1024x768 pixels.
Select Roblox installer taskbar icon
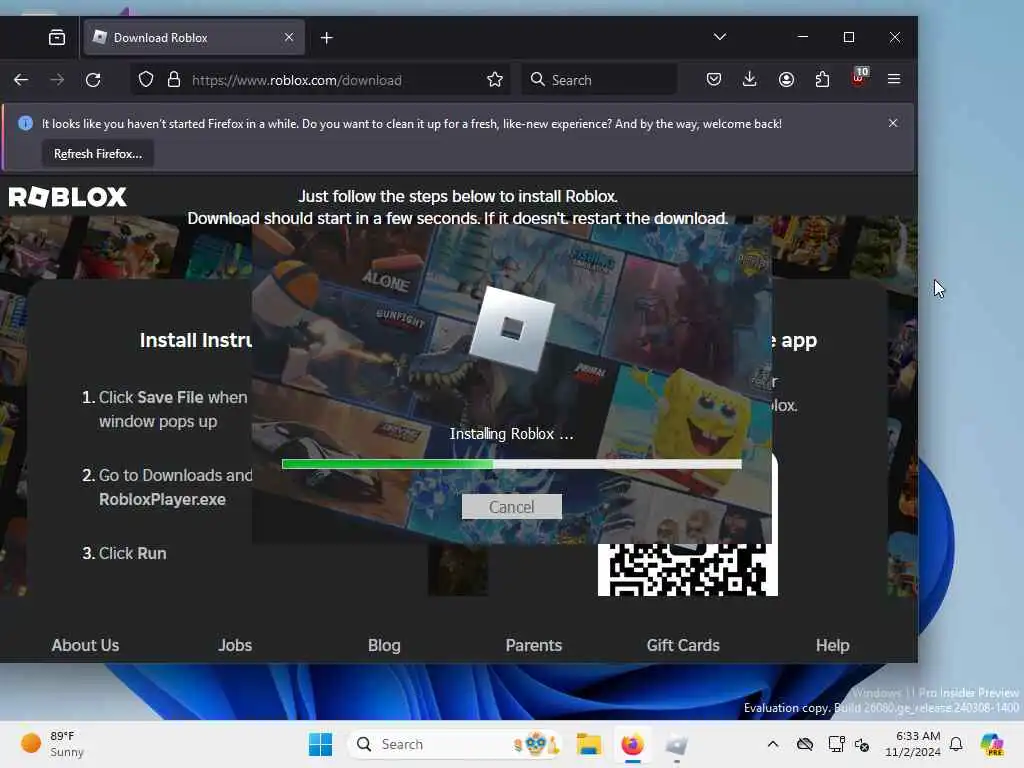[677, 744]
